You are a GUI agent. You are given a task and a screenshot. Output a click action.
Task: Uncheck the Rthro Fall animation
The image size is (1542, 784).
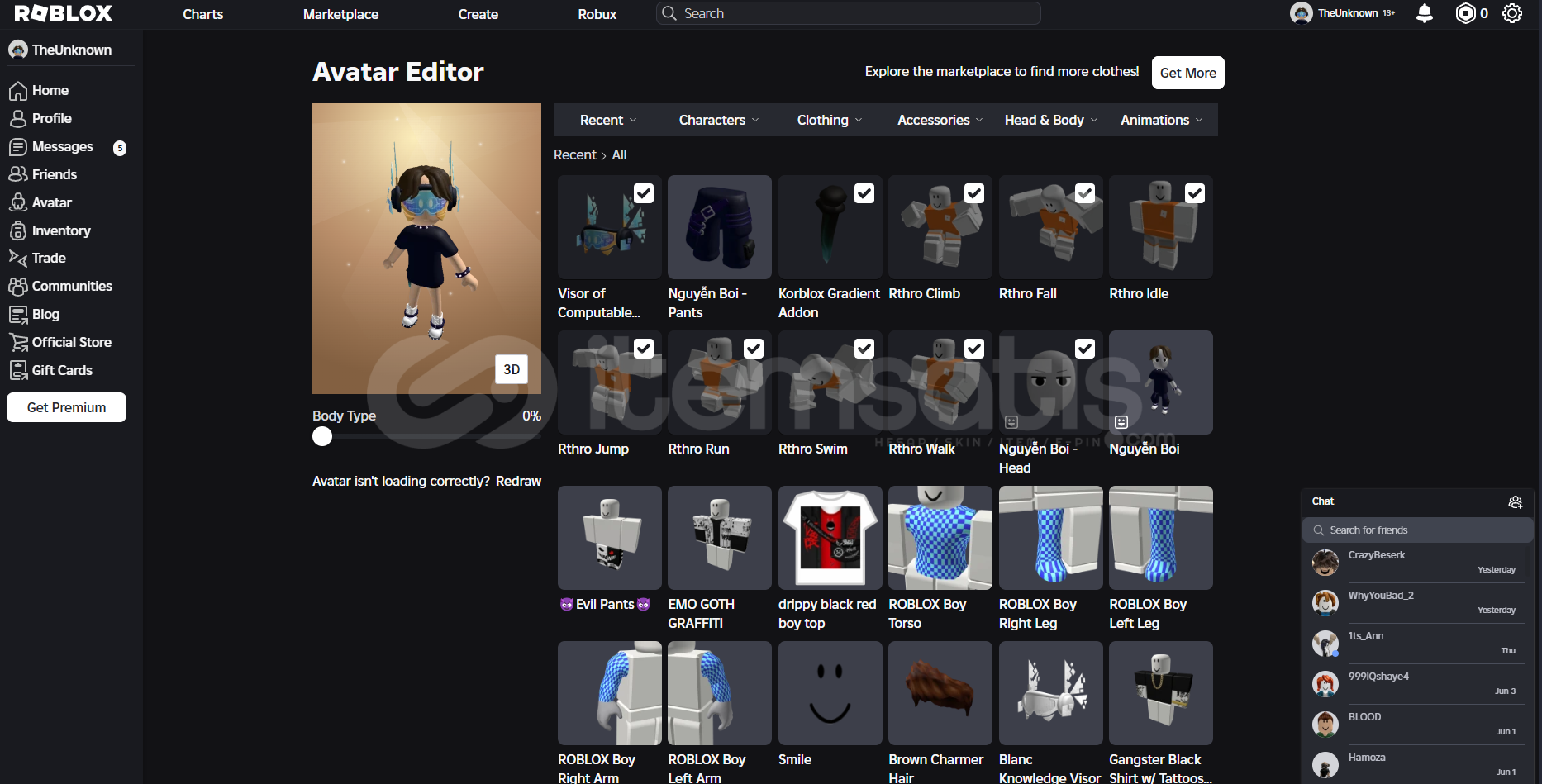click(x=1085, y=193)
